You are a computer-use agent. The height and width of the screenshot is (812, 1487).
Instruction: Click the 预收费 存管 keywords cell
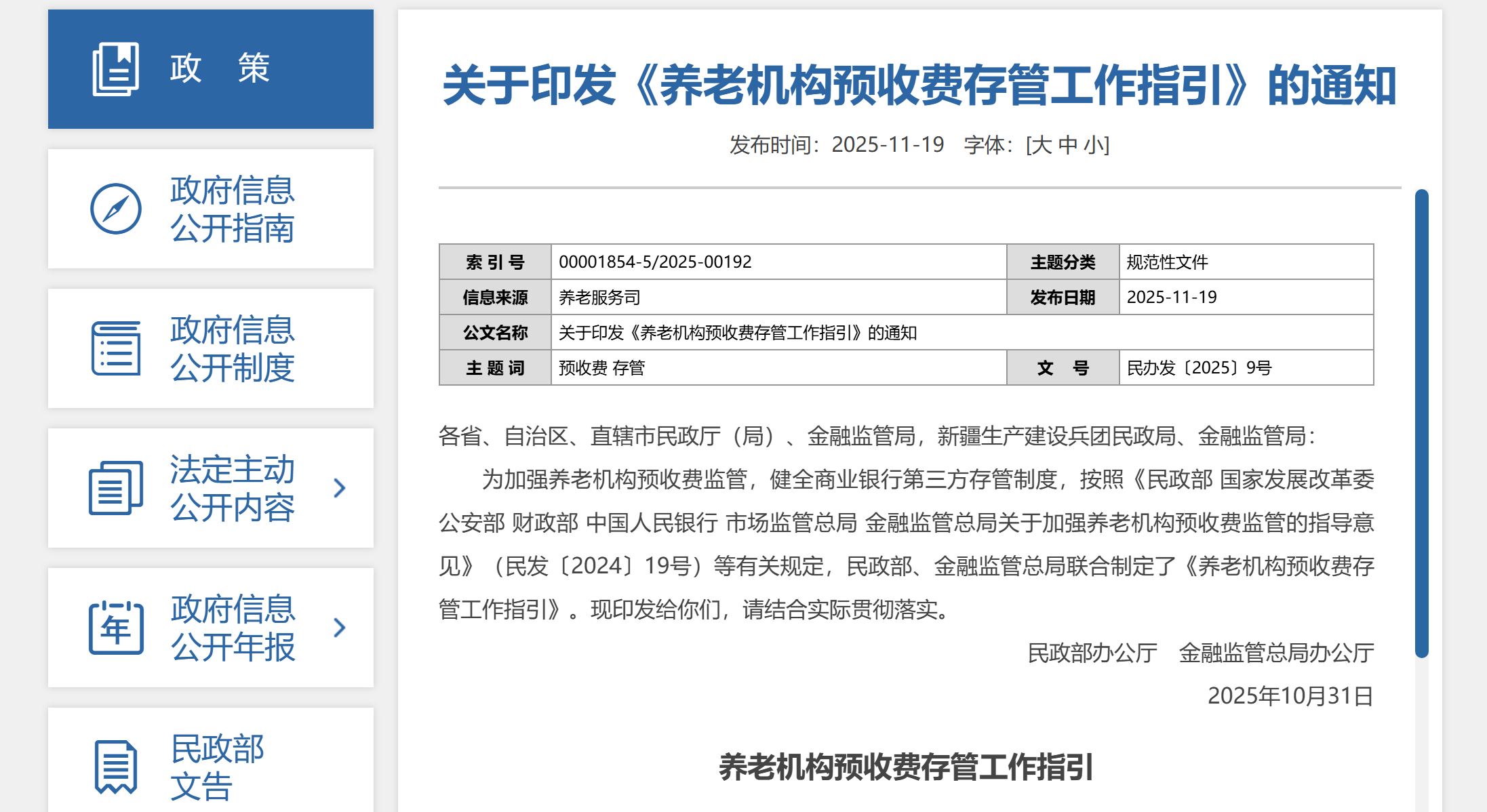(x=778, y=367)
